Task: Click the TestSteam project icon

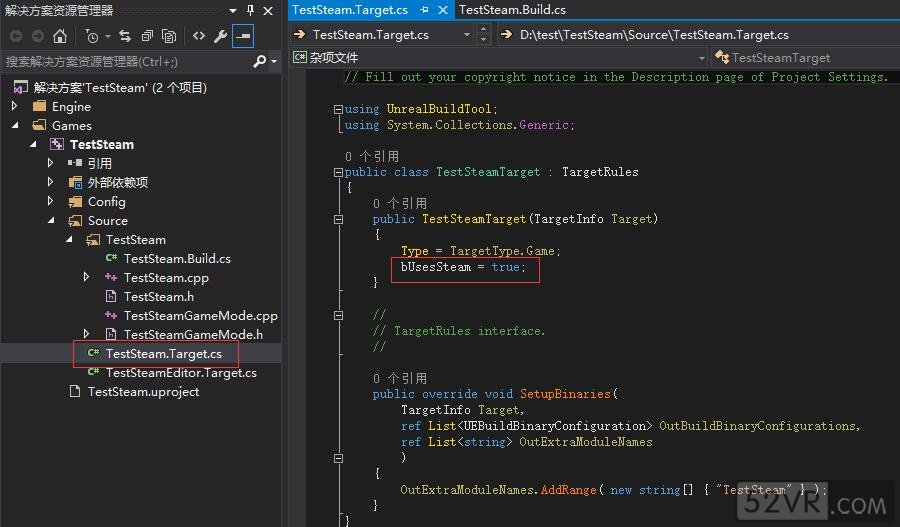Action: (x=57, y=144)
